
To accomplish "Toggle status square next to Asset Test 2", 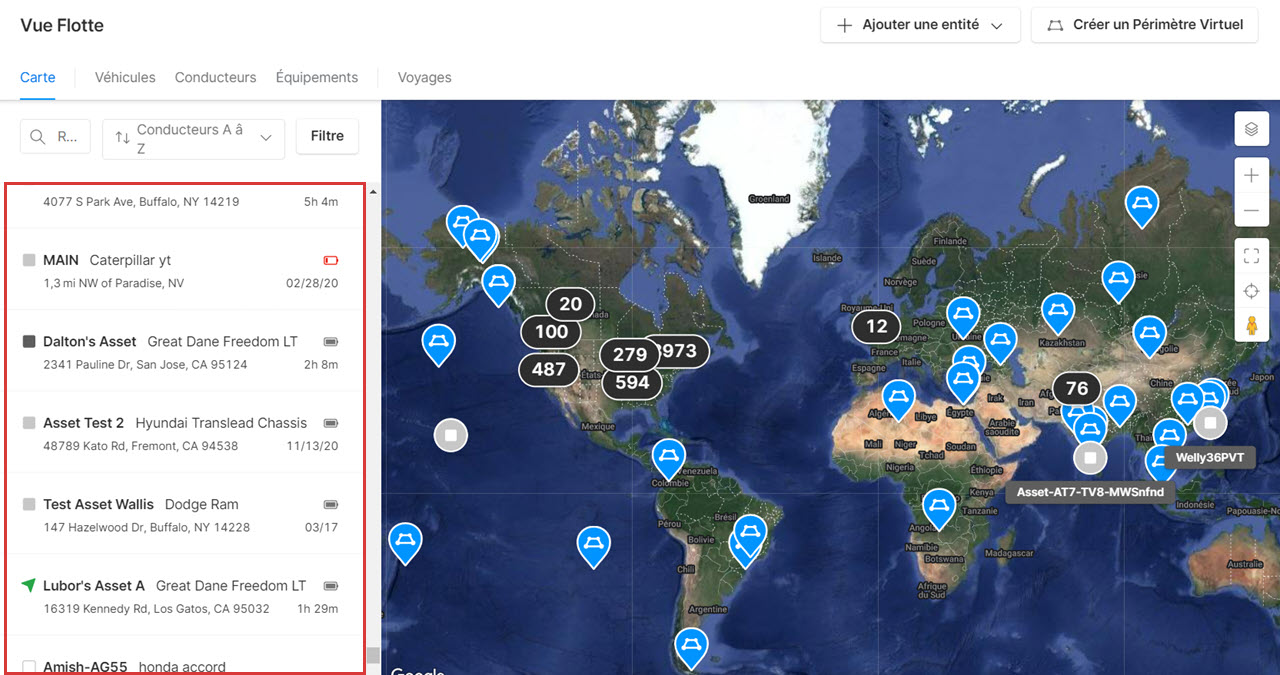I will coord(29,423).
